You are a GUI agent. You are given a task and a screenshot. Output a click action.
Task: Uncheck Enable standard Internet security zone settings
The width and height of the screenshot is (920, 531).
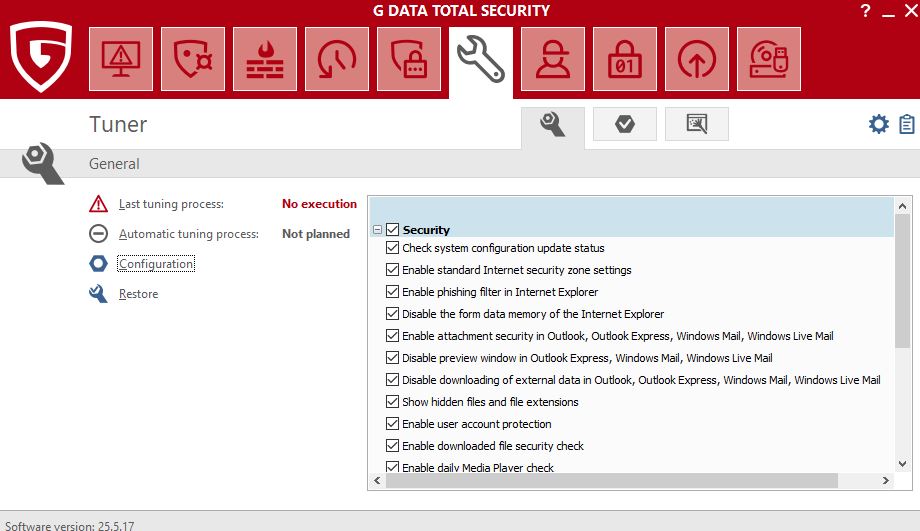[393, 269]
